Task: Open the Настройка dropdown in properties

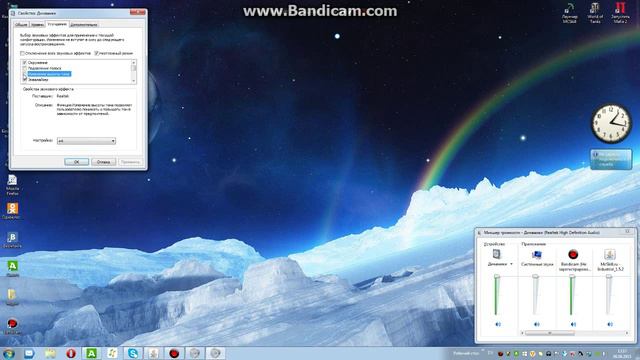Action: 86,141
